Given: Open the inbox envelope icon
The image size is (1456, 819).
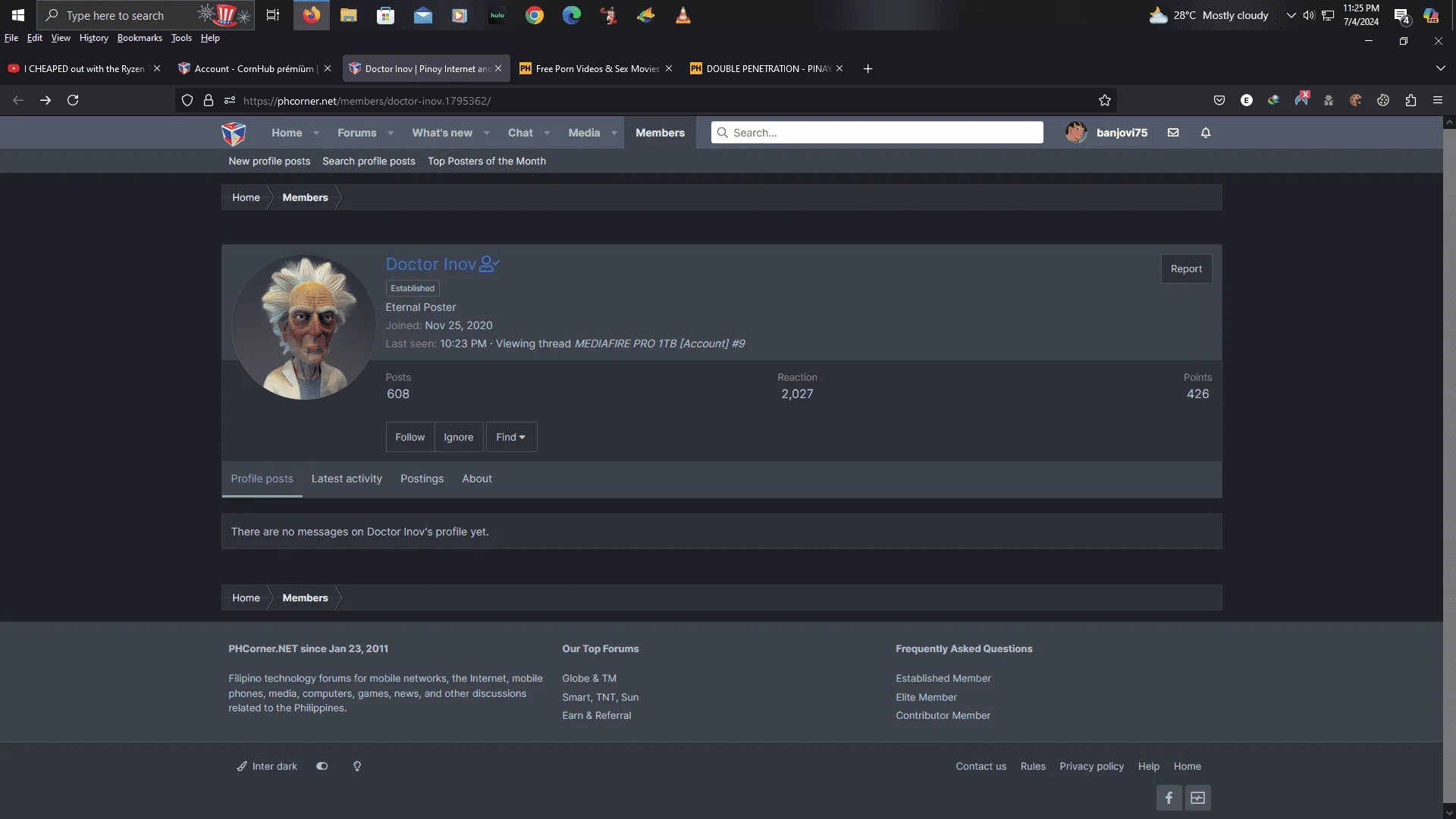Looking at the screenshot, I should tap(1173, 133).
